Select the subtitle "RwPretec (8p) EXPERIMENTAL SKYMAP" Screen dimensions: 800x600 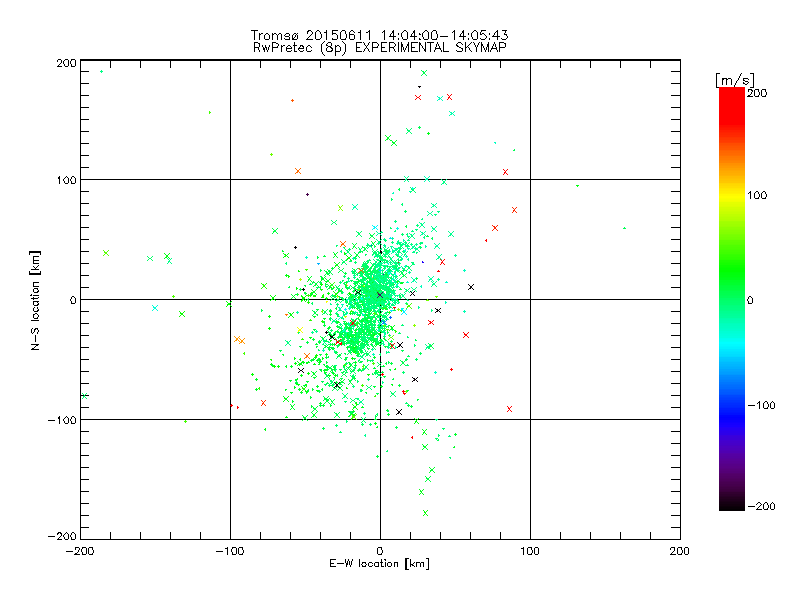tap(380, 48)
